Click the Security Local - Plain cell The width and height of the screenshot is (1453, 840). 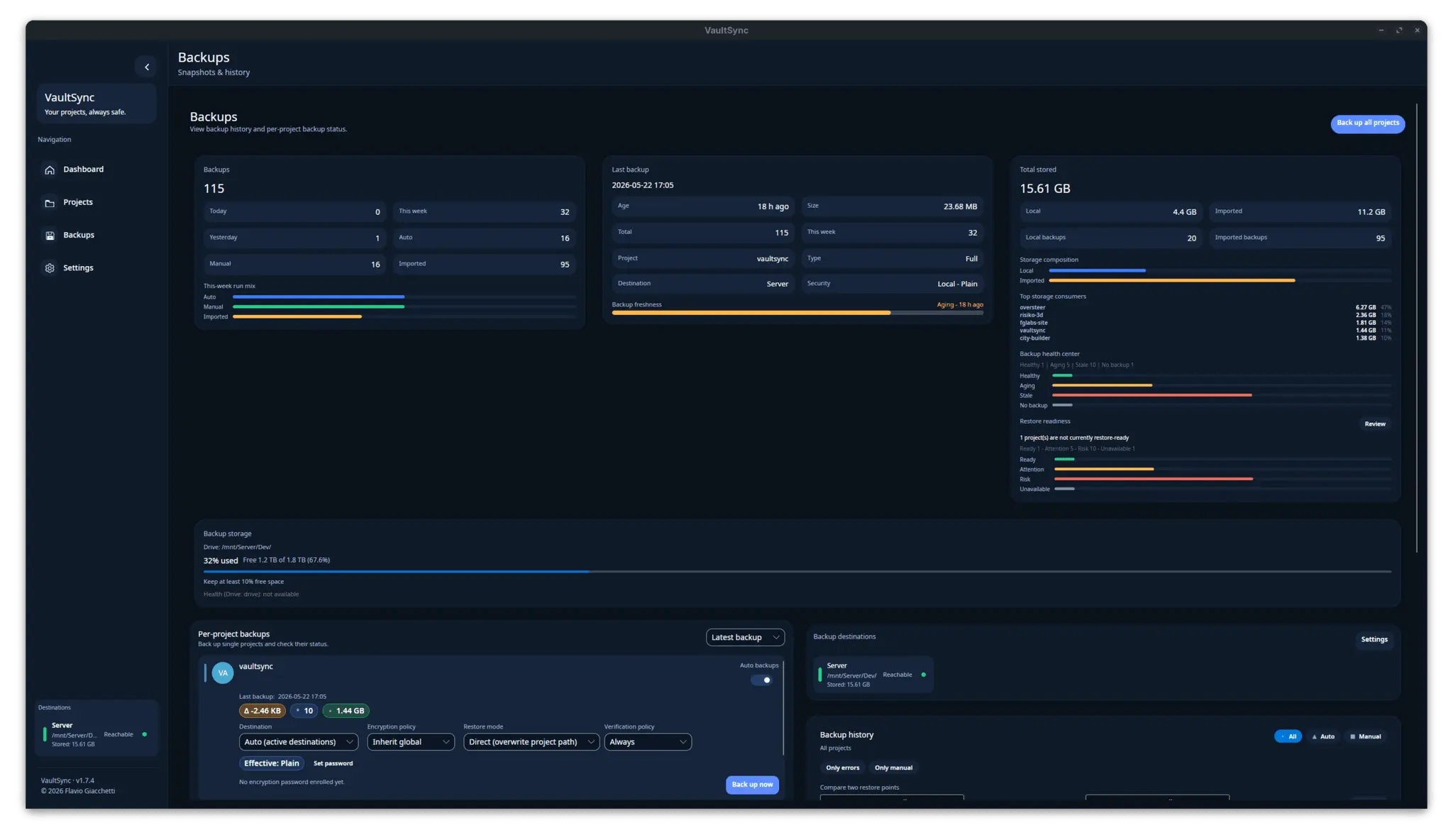click(x=893, y=284)
